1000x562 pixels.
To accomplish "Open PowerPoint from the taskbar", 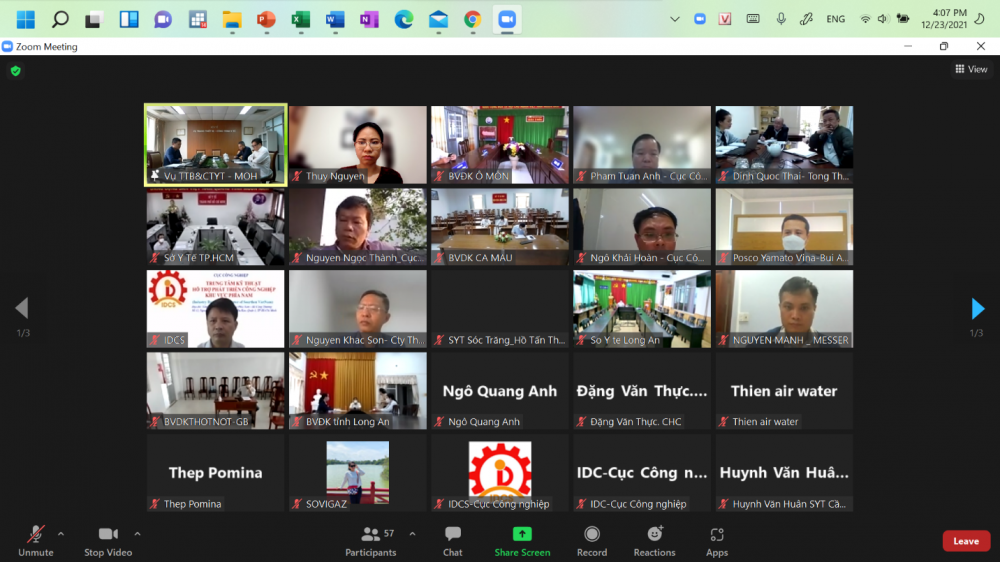I will coord(266,19).
